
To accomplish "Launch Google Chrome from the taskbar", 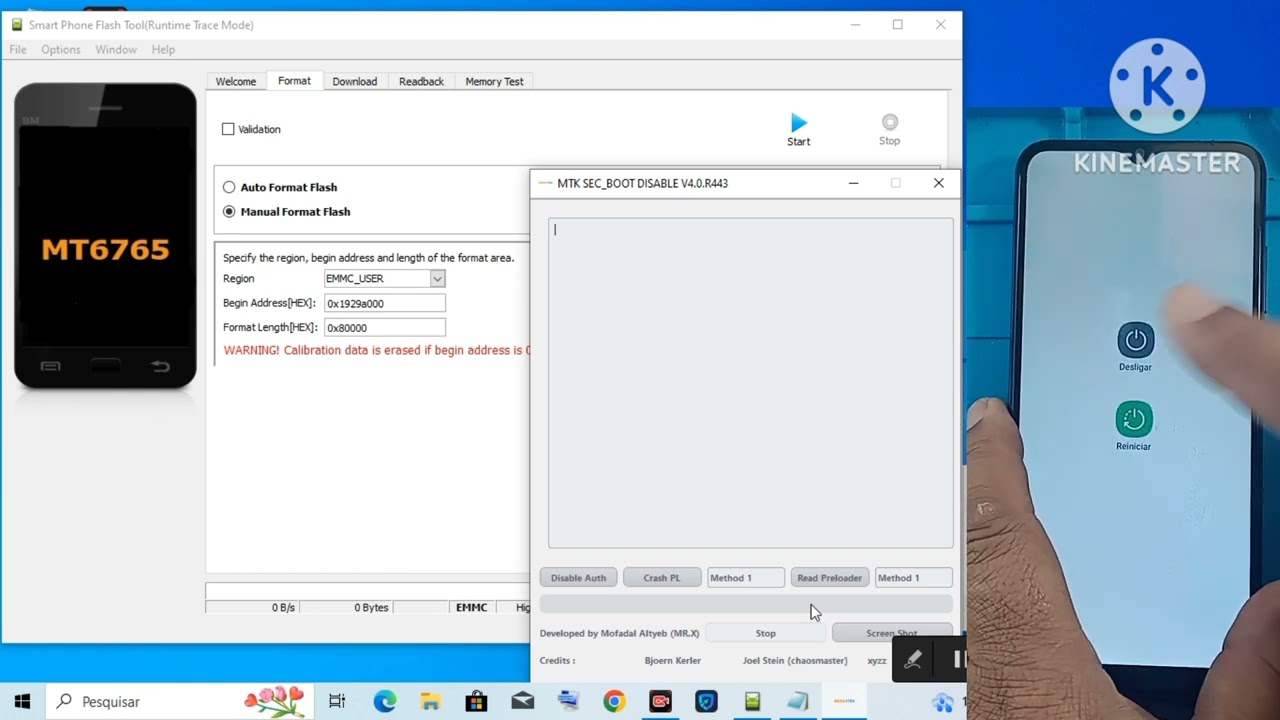I will (x=614, y=702).
